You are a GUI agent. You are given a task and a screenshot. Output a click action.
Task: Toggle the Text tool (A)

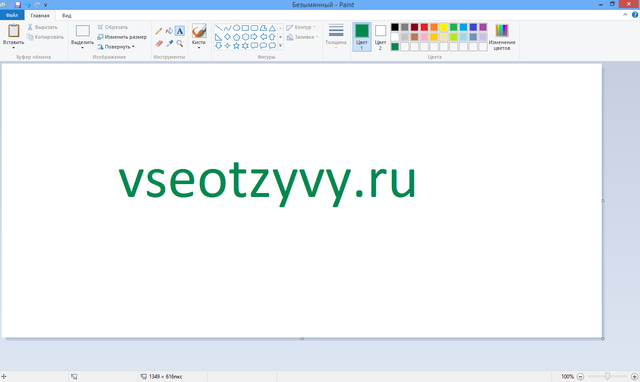[180, 31]
